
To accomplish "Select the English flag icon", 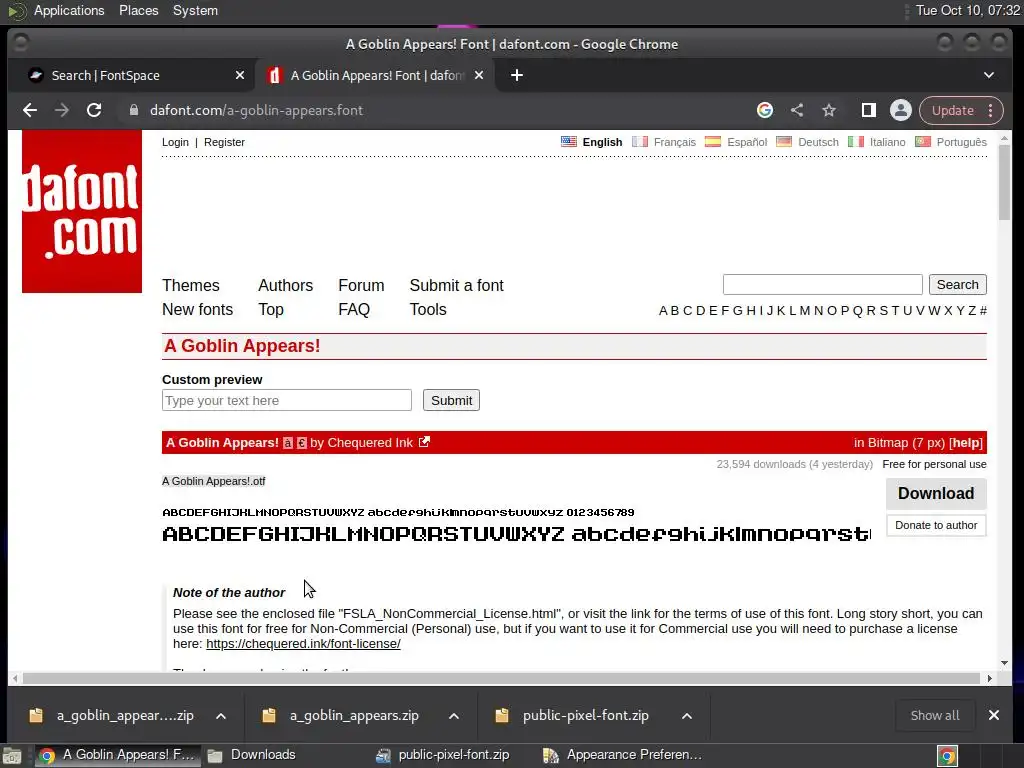I will pos(569,141).
